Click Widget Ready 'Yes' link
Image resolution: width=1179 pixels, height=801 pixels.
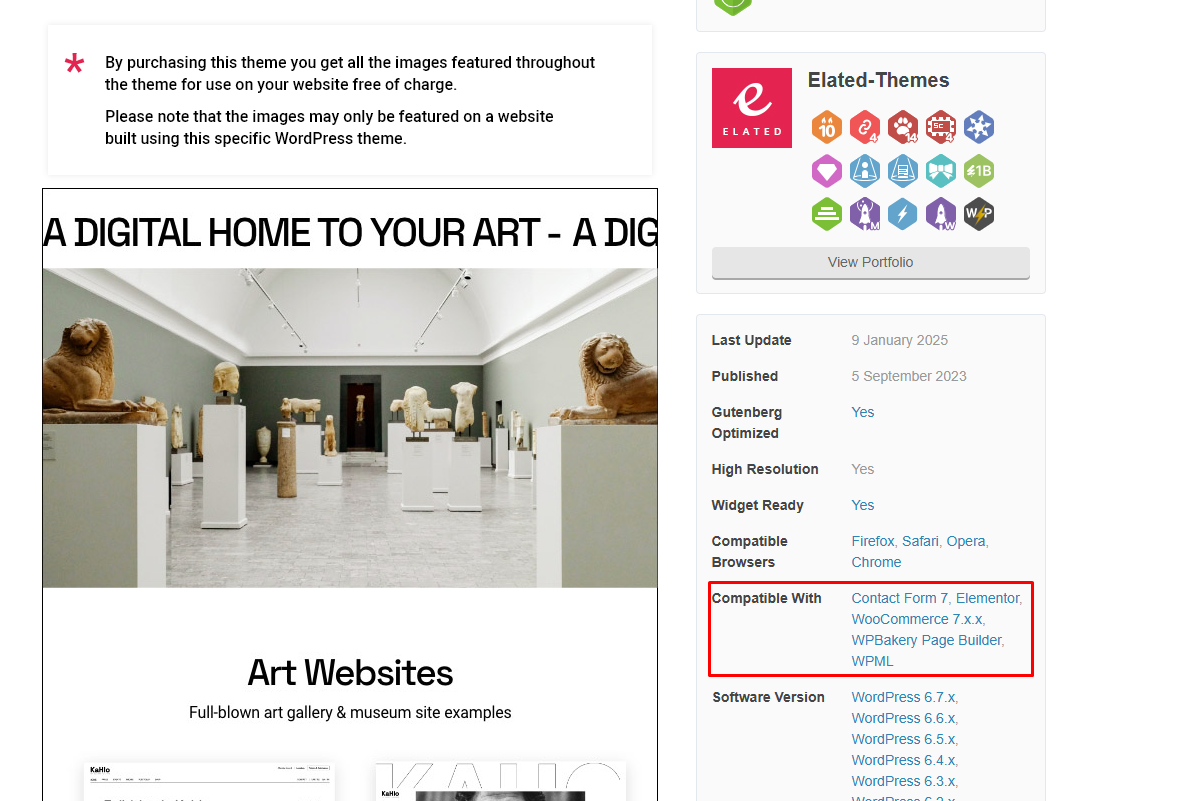[x=862, y=505]
